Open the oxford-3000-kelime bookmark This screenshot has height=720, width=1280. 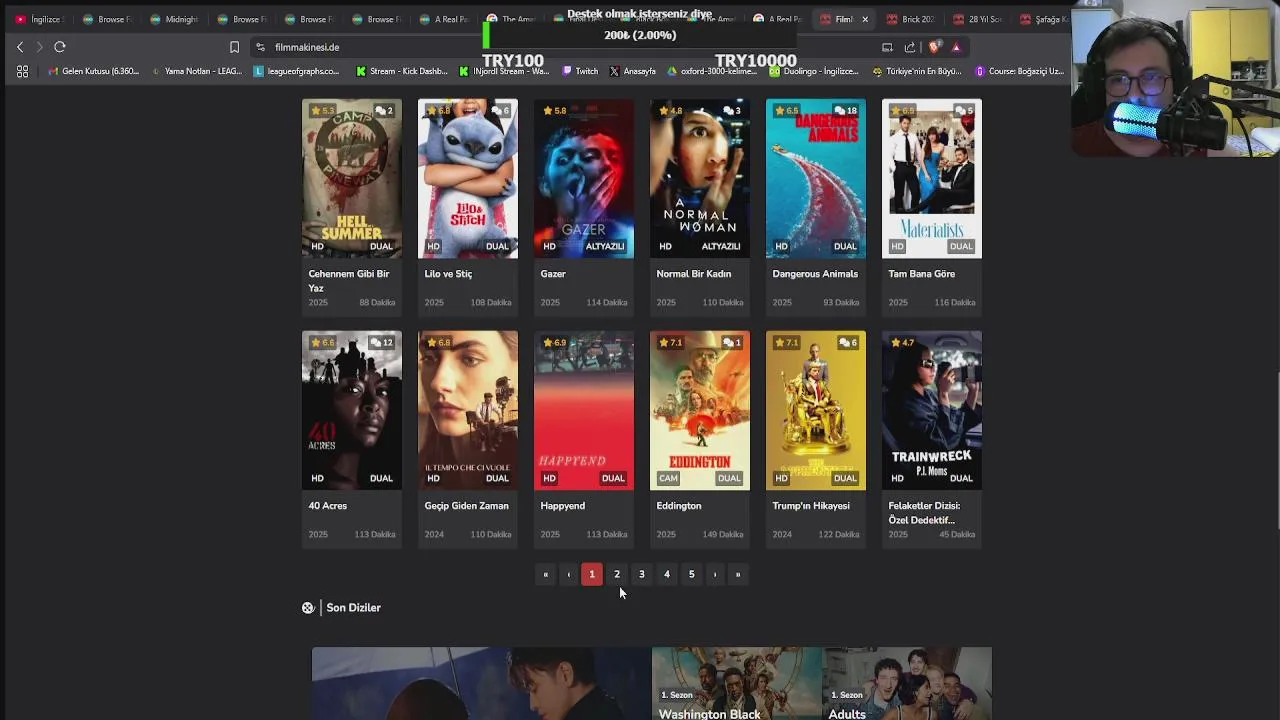point(711,71)
